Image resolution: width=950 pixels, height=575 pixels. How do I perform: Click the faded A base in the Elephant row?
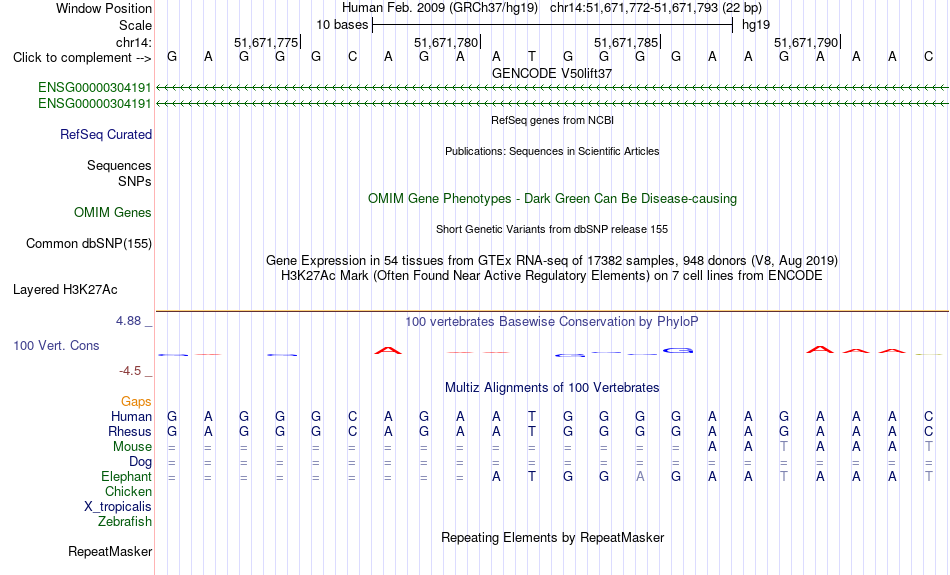[640, 477]
